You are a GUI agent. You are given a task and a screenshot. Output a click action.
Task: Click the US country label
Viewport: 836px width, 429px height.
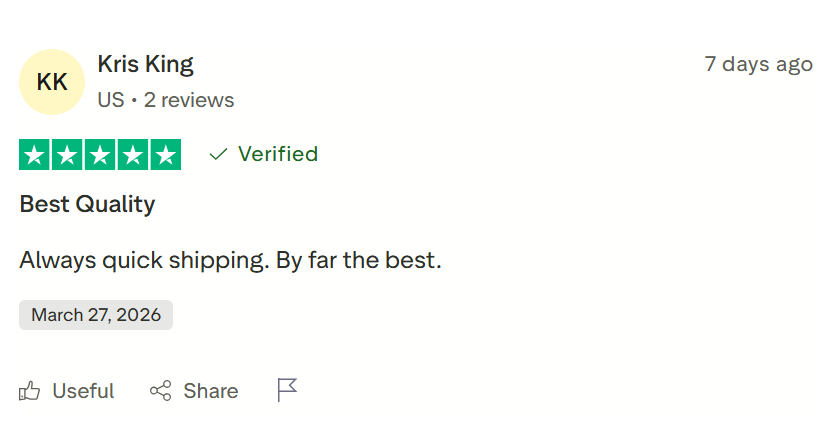coord(110,100)
